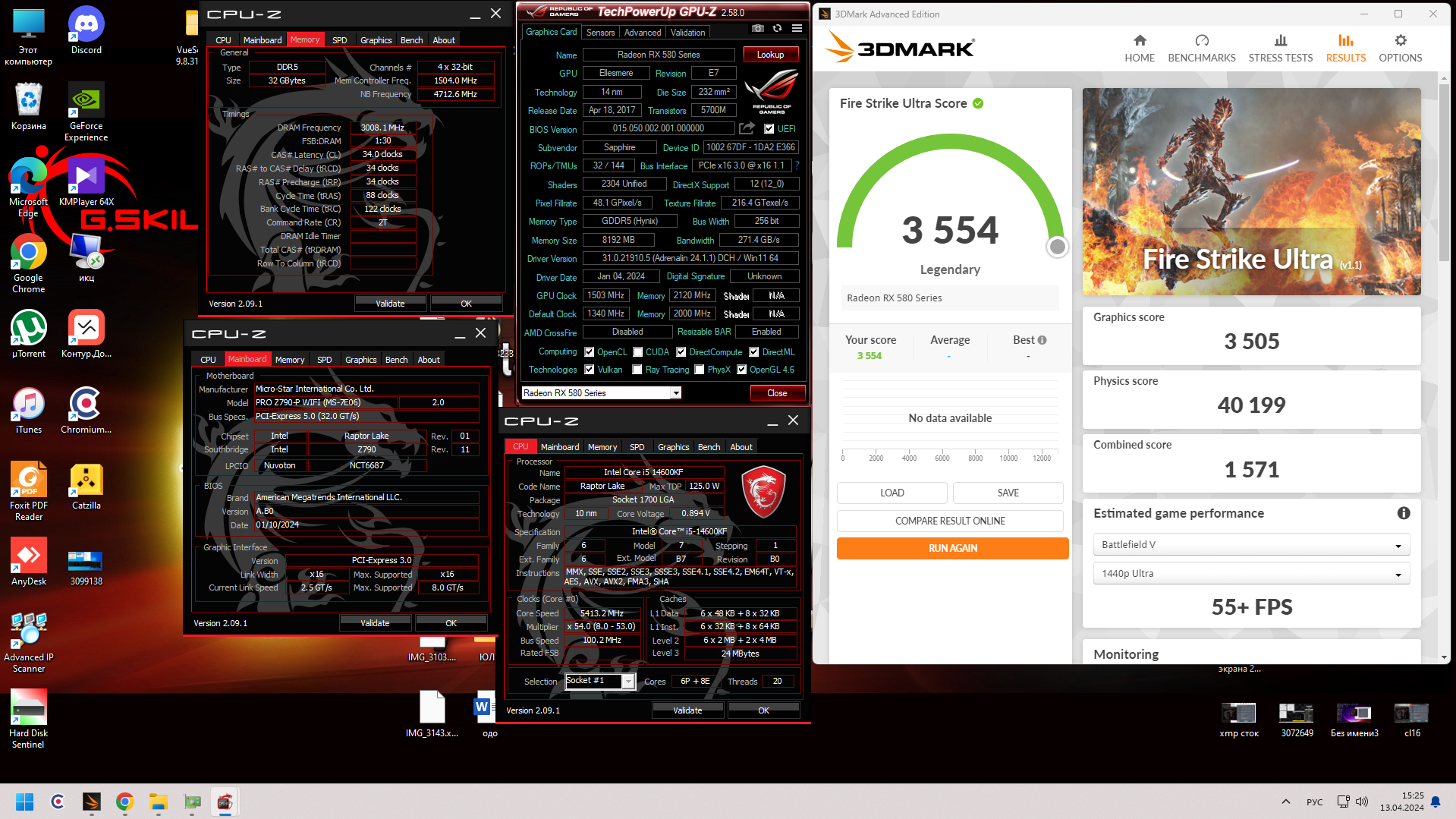
Task: Toggle the DirectML checkbox
Action: coord(754,352)
